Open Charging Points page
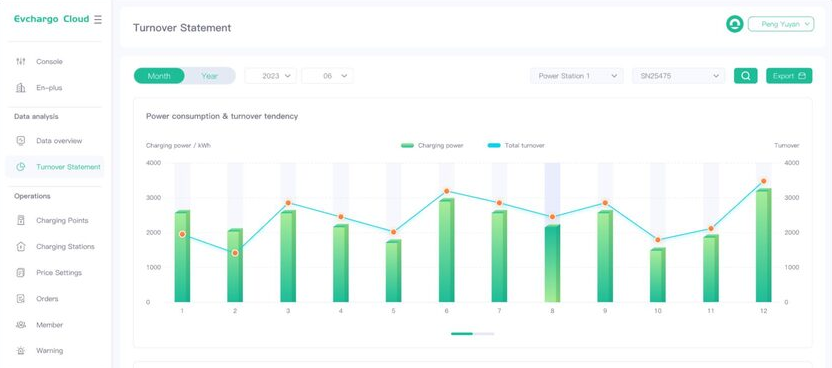The image size is (832, 368). [x=62, y=220]
